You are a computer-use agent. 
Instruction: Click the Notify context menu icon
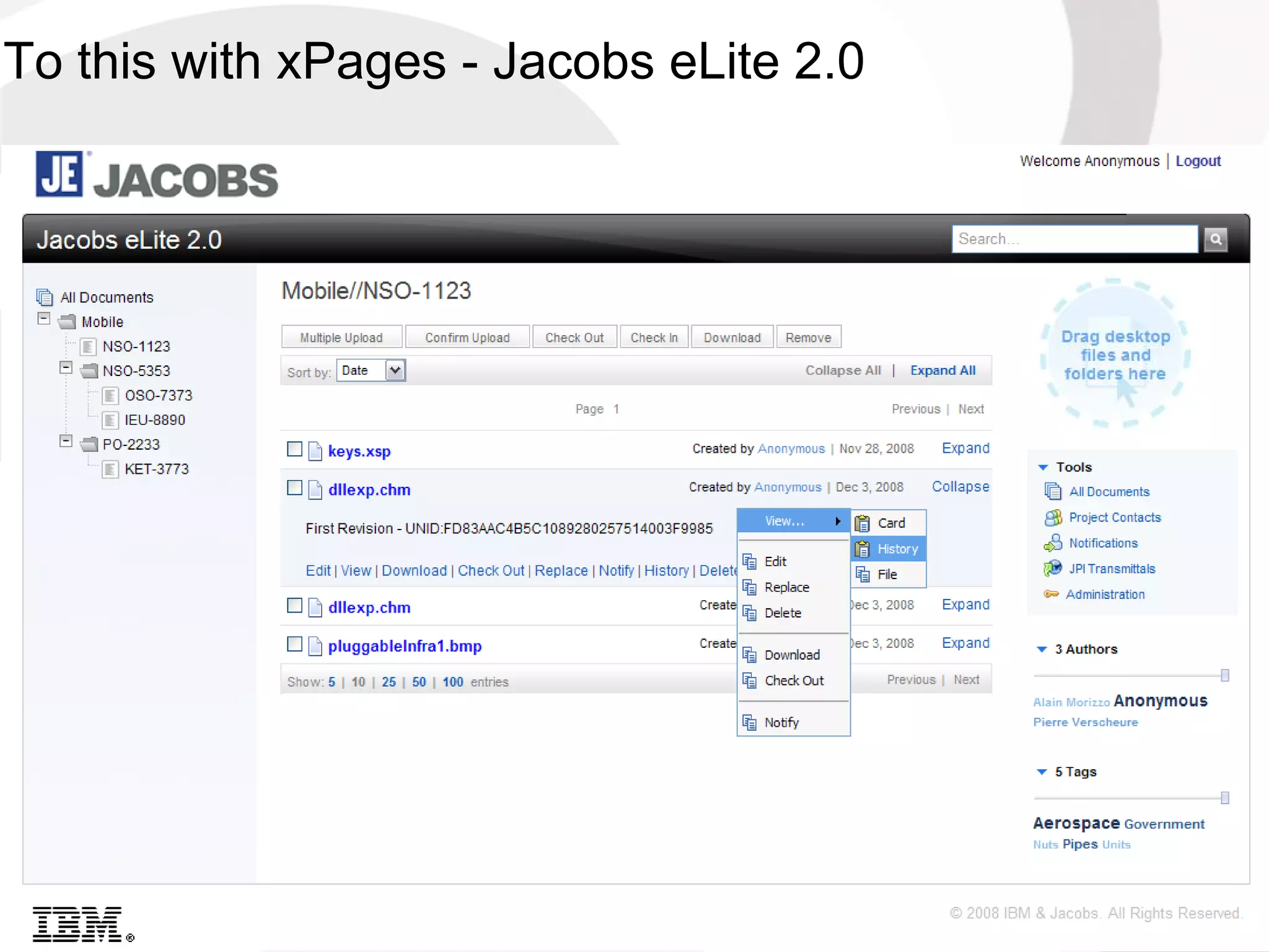click(750, 722)
